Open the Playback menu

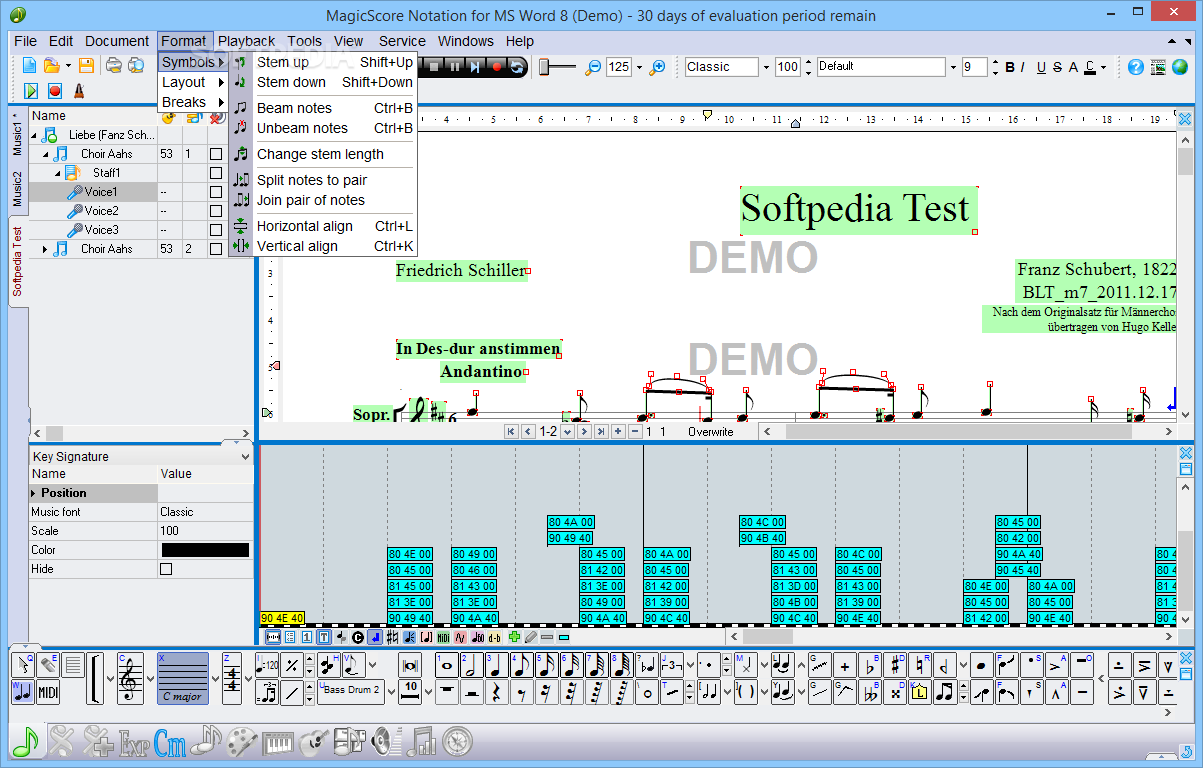click(246, 41)
